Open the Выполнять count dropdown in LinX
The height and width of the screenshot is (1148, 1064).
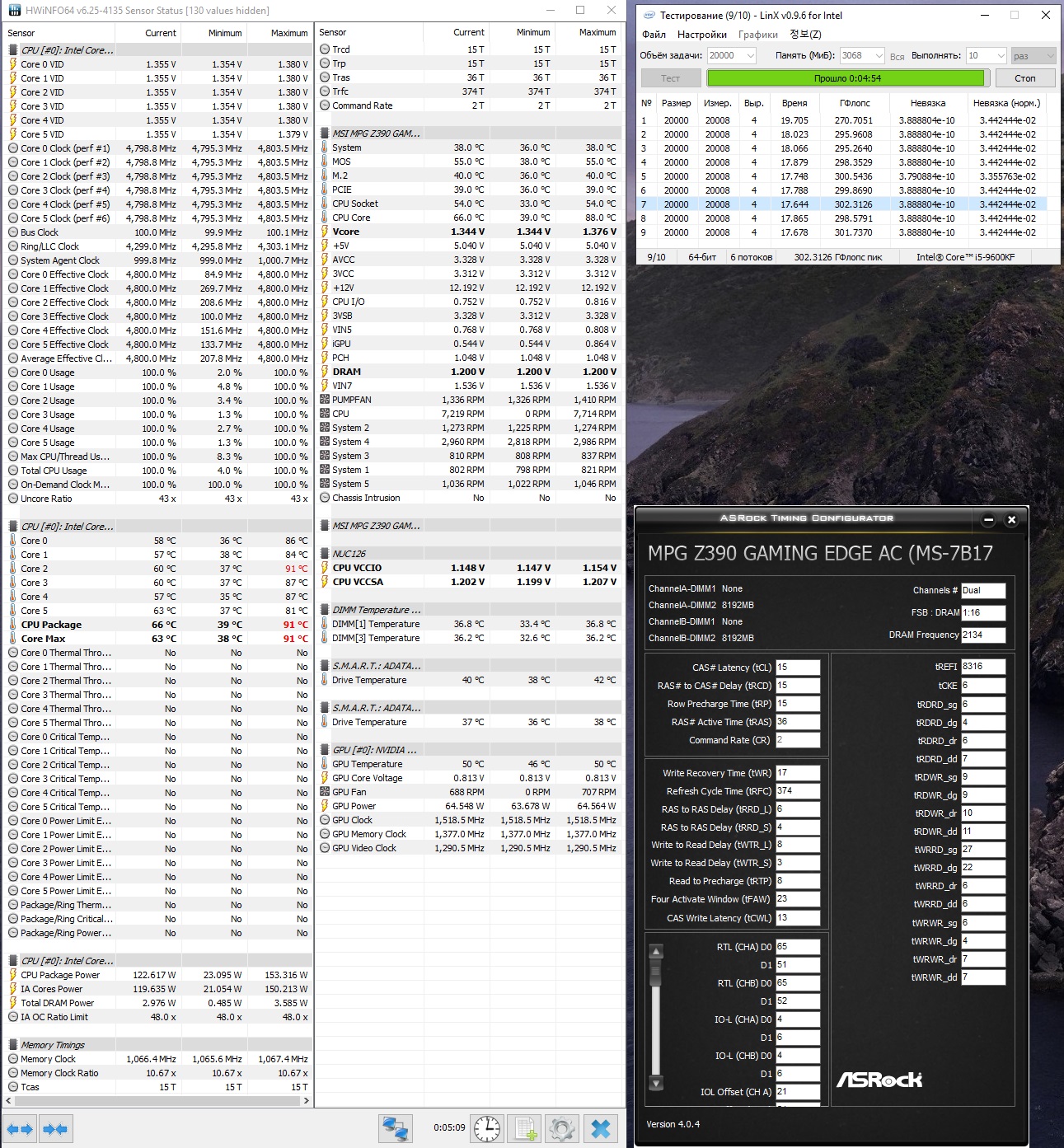point(987,55)
